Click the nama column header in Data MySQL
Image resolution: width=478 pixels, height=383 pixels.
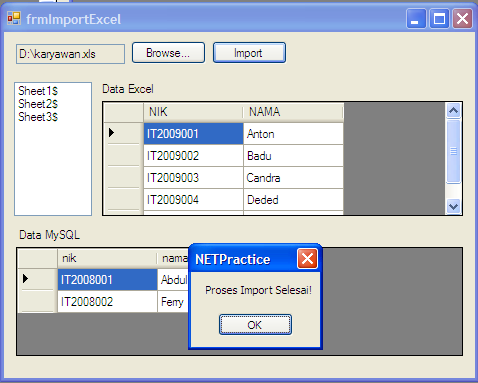173,258
